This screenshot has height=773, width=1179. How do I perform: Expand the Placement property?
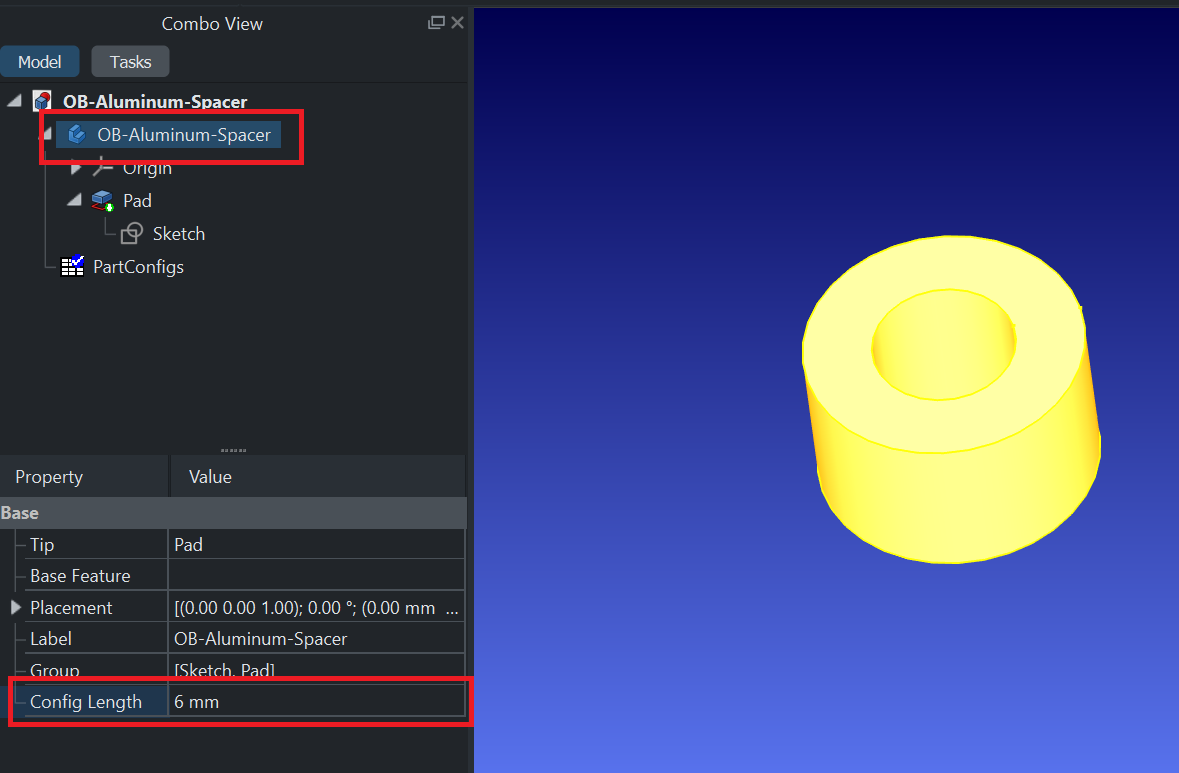15,607
